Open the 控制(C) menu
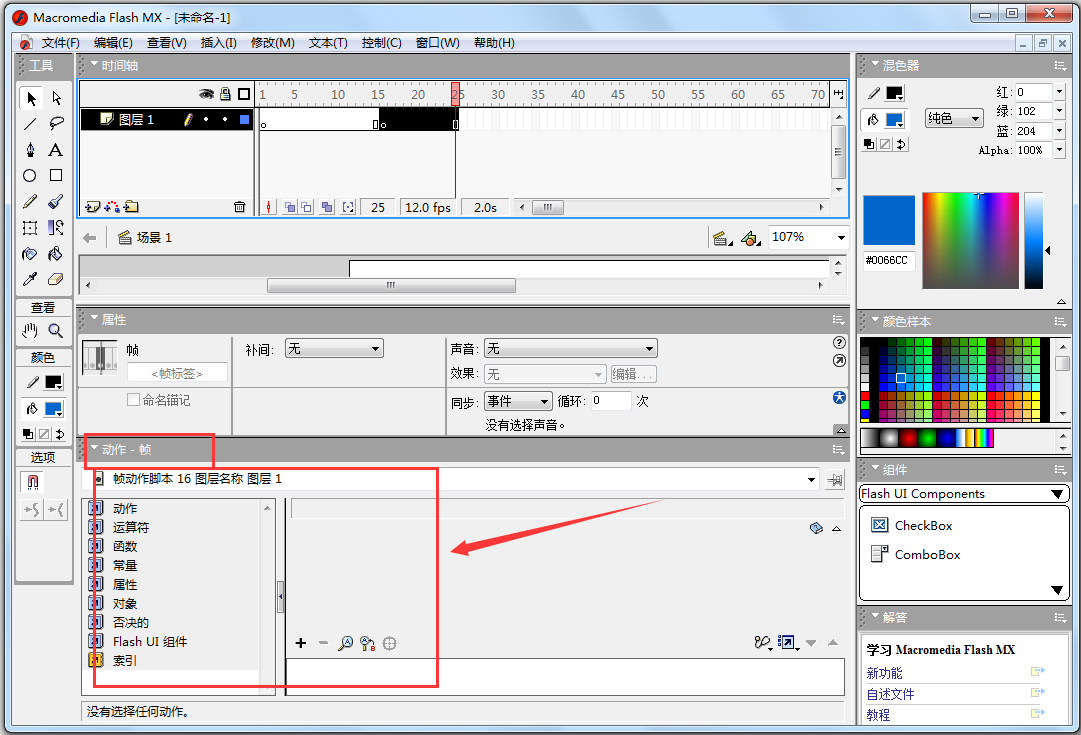Screen dimensions: 1081x735 coord(381,43)
